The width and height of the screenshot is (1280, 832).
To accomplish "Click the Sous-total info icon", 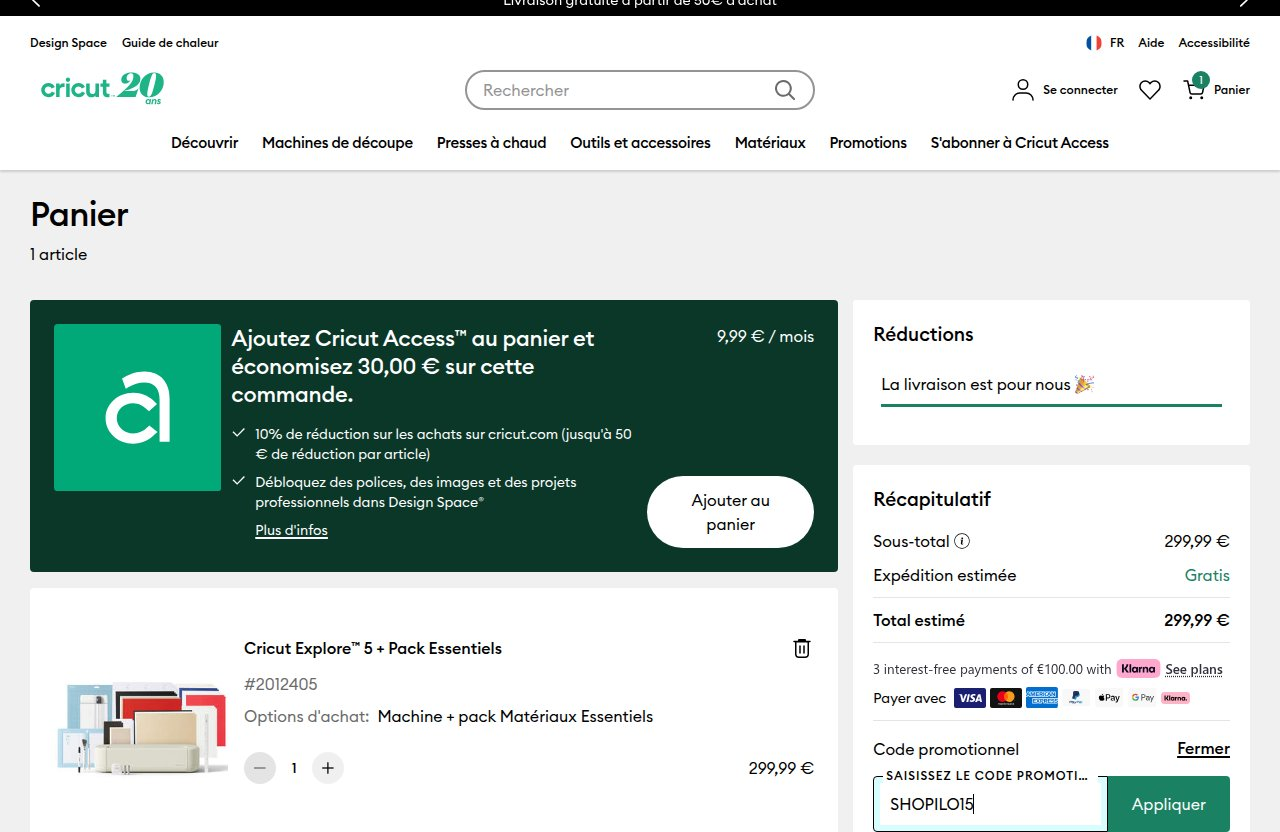I will (962, 541).
